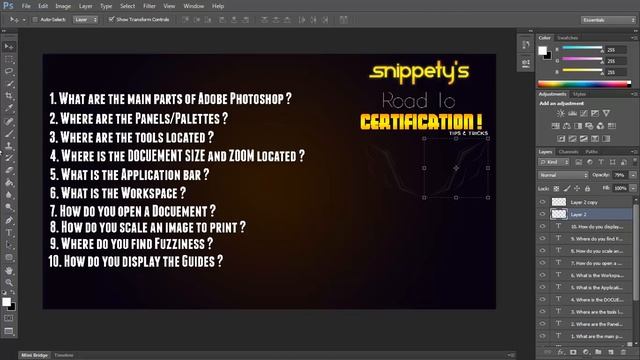
Task: Click the add layer style fx icon
Action: [x=561, y=352]
